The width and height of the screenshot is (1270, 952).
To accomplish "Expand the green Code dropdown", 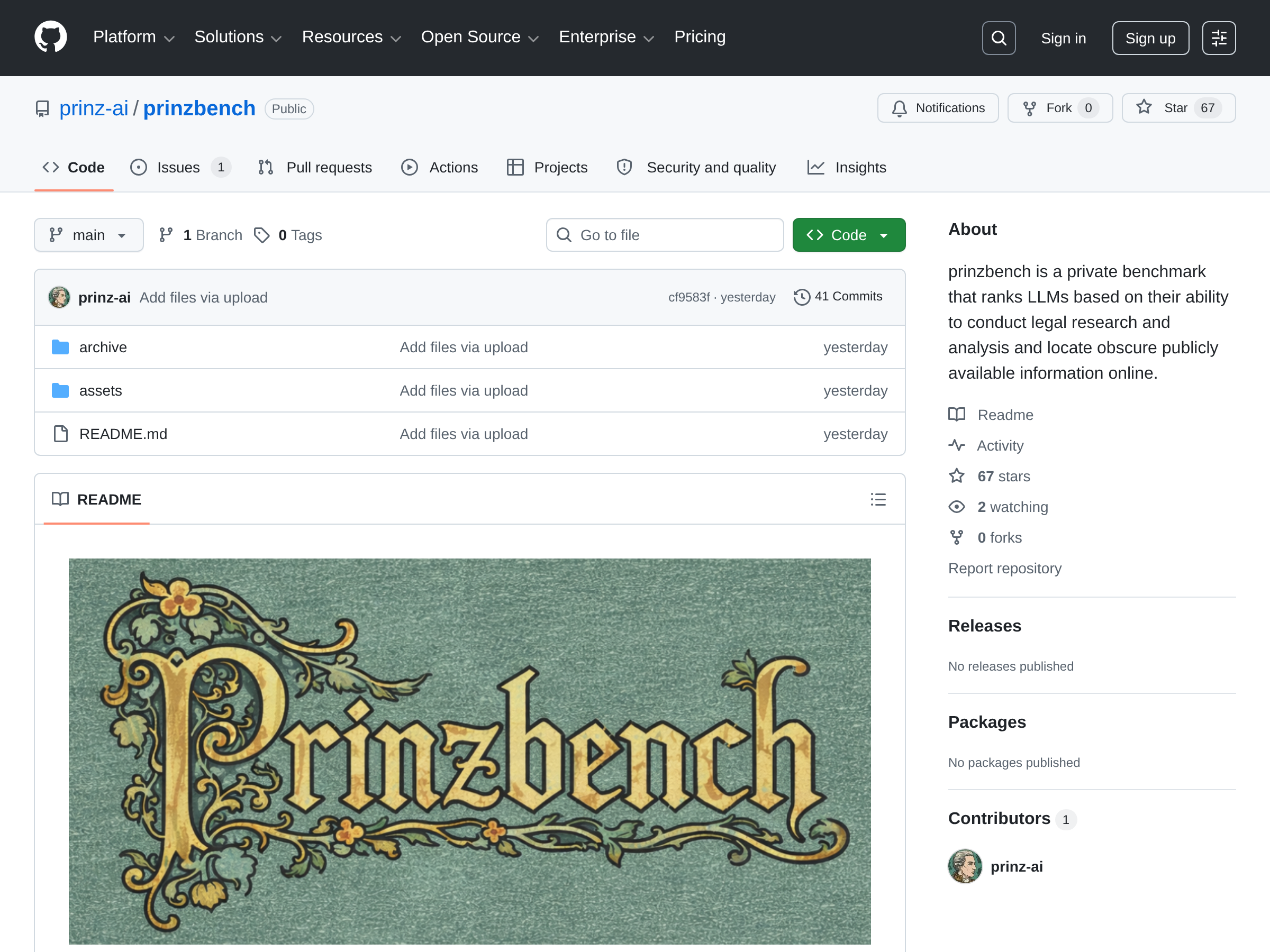I will click(849, 235).
